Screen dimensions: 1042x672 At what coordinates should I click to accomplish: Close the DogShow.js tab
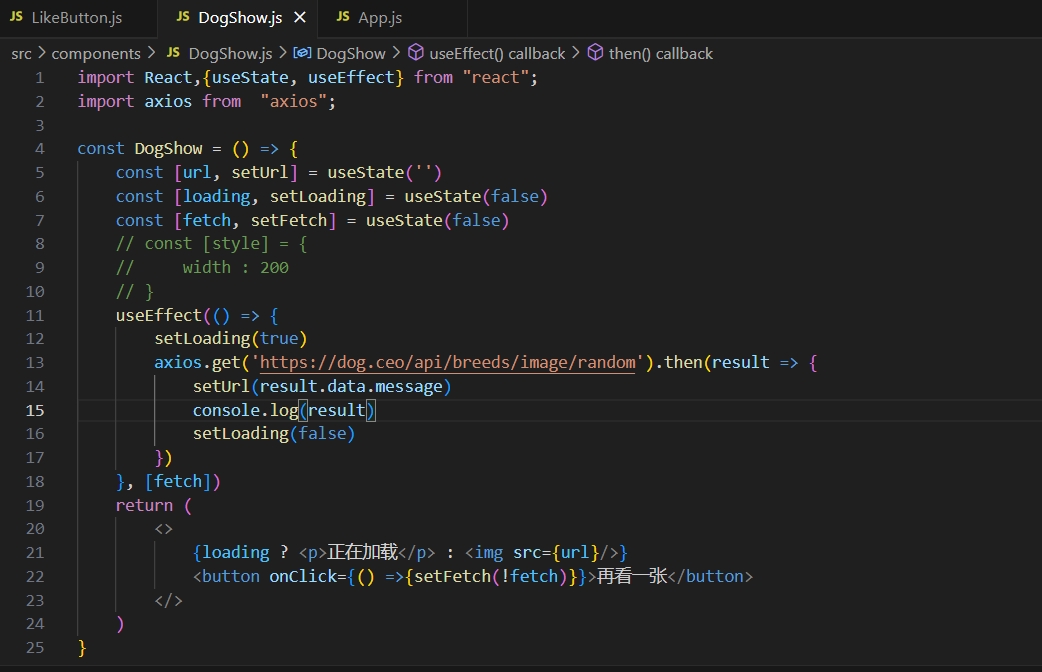(x=300, y=17)
